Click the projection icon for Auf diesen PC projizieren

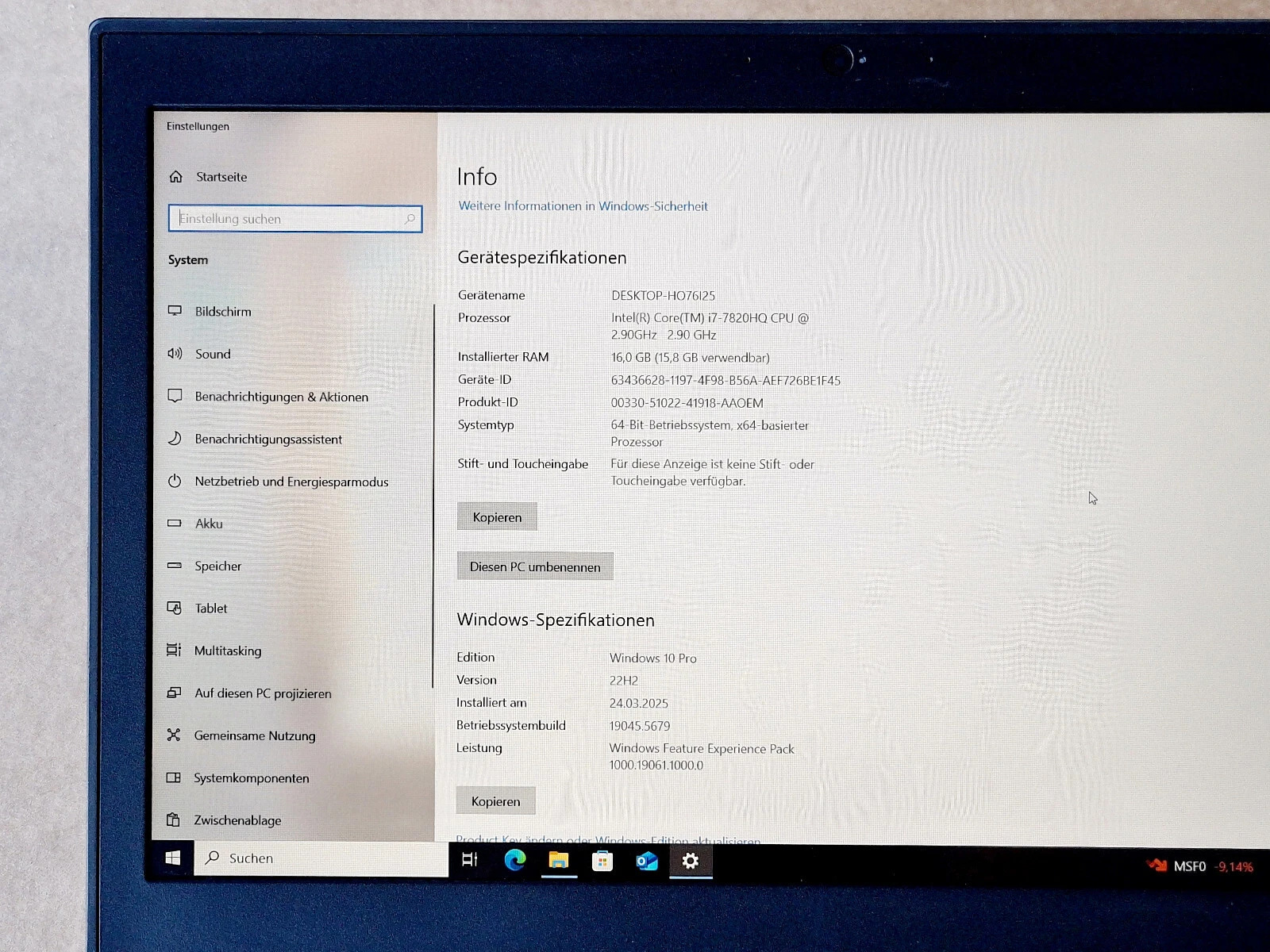point(174,693)
